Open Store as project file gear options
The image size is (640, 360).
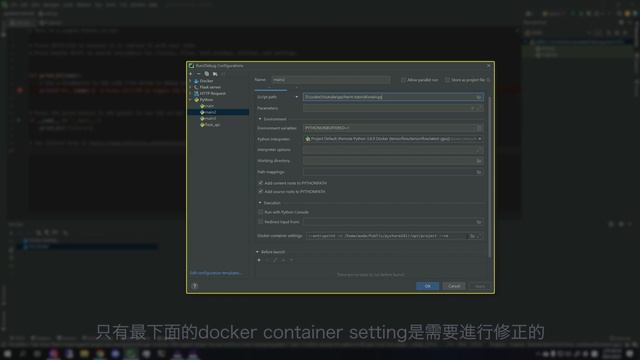[x=489, y=80]
